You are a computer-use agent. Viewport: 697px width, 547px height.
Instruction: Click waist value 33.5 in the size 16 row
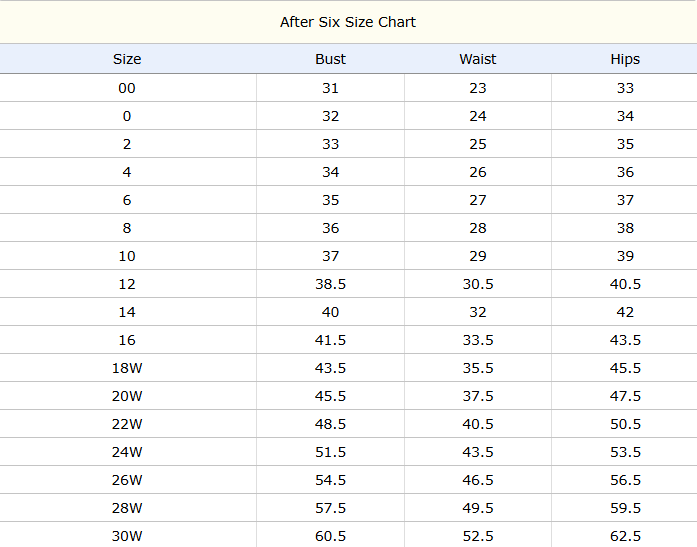click(478, 340)
